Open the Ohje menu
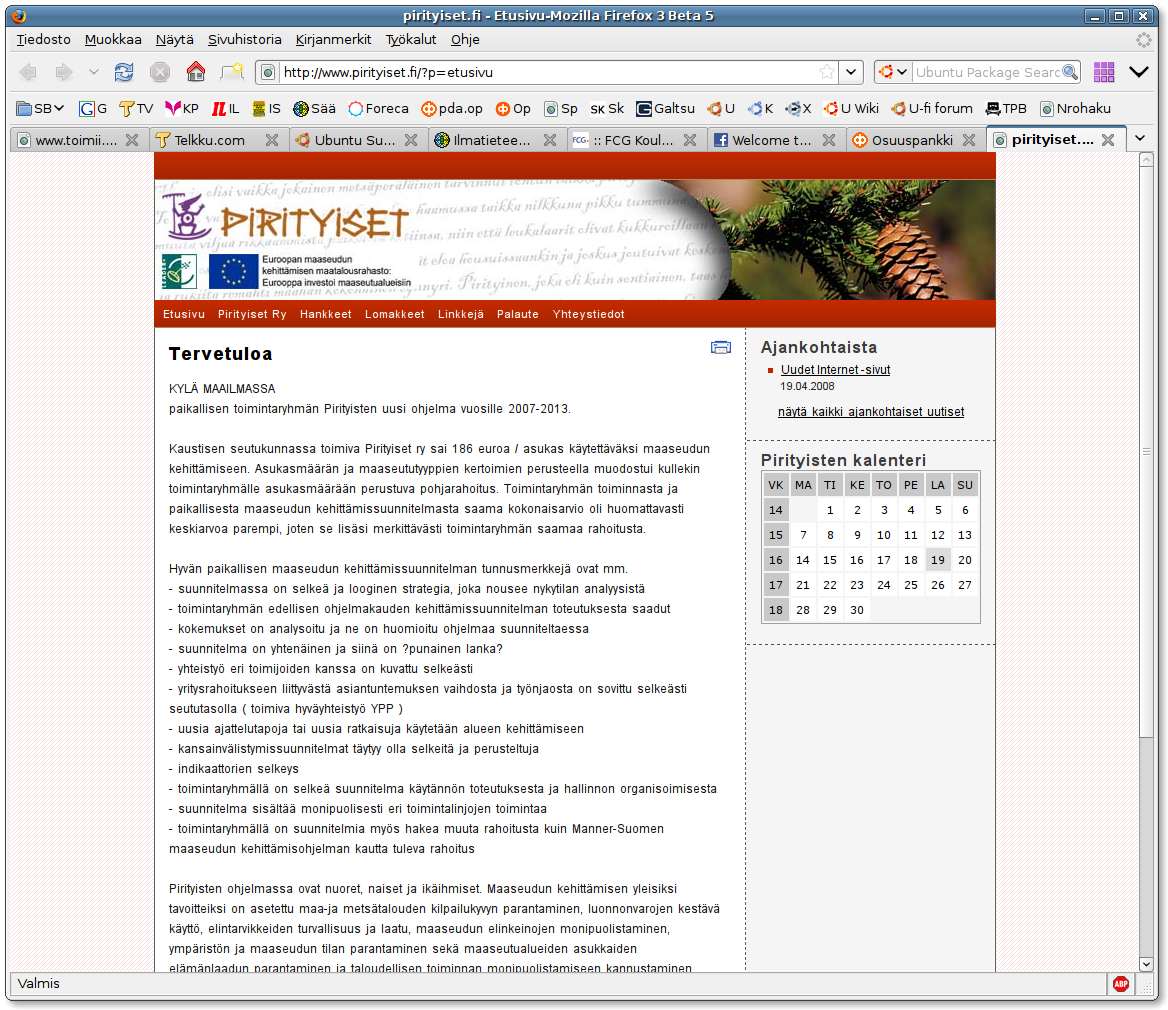This screenshot has width=1168, height=1010. pos(465,39)
